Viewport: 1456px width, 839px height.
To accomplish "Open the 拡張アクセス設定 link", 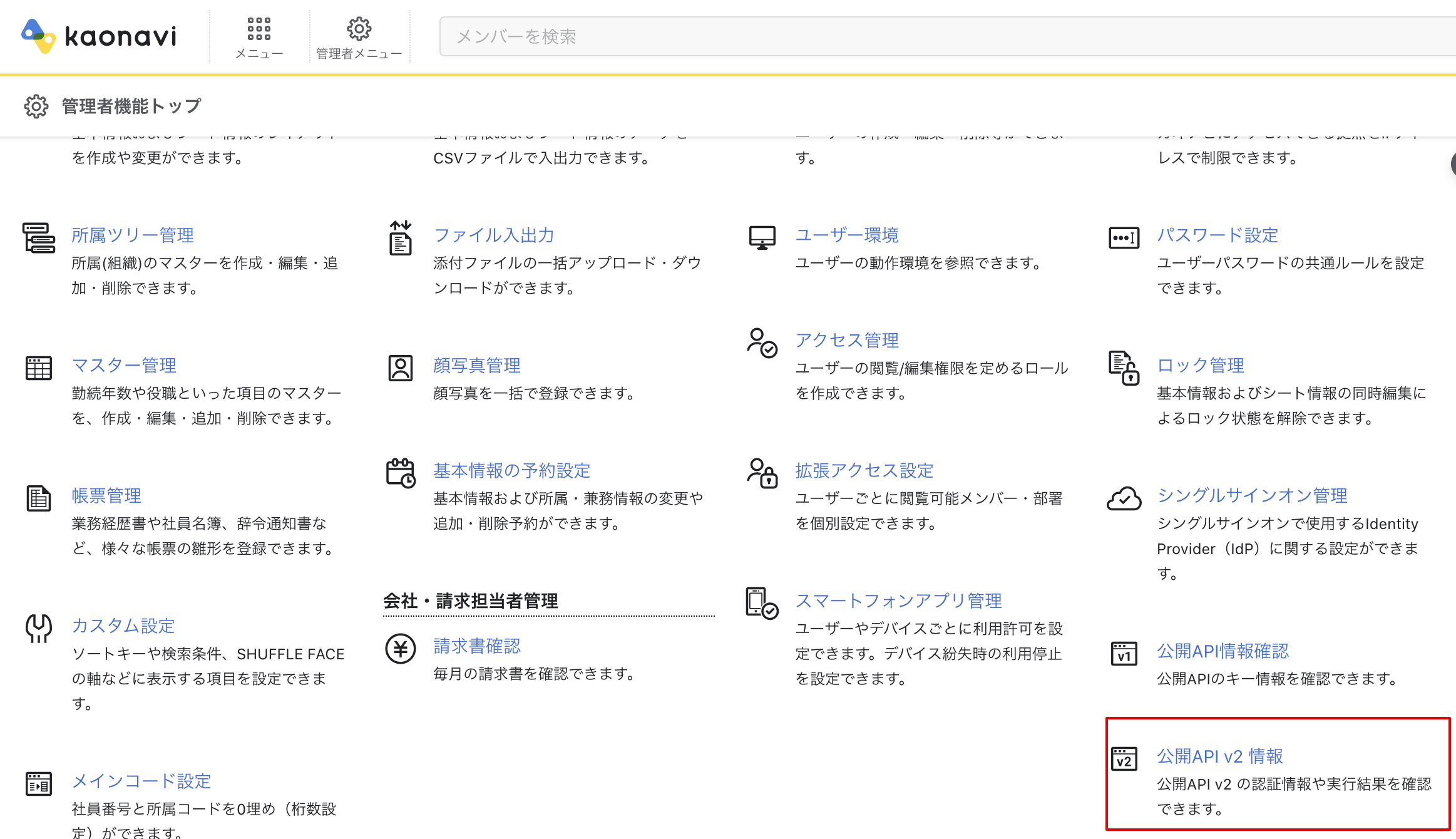I will [x=864, y=471].
